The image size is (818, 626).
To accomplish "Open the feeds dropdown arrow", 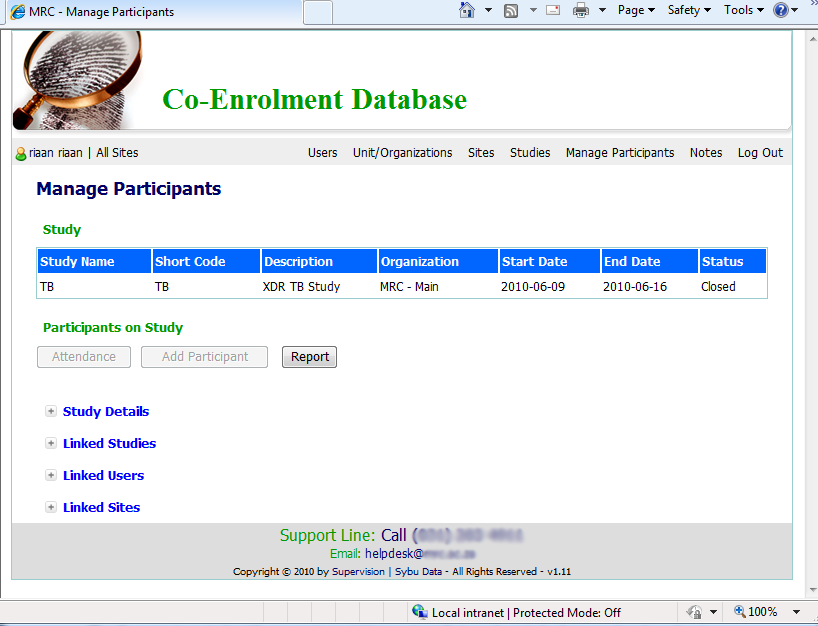I will point(533,10).
